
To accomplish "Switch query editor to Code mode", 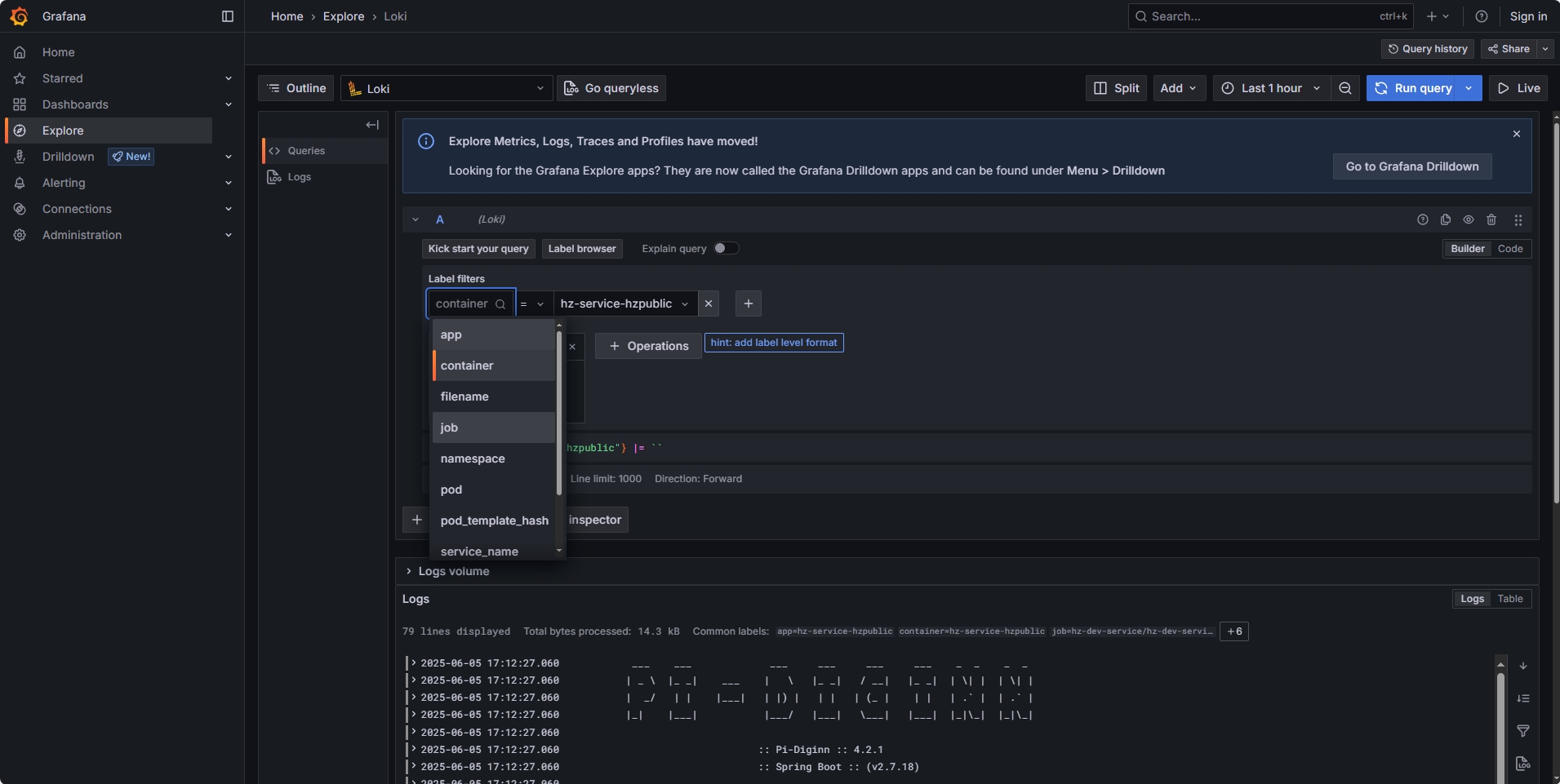I will click(x=1509, y=249).
